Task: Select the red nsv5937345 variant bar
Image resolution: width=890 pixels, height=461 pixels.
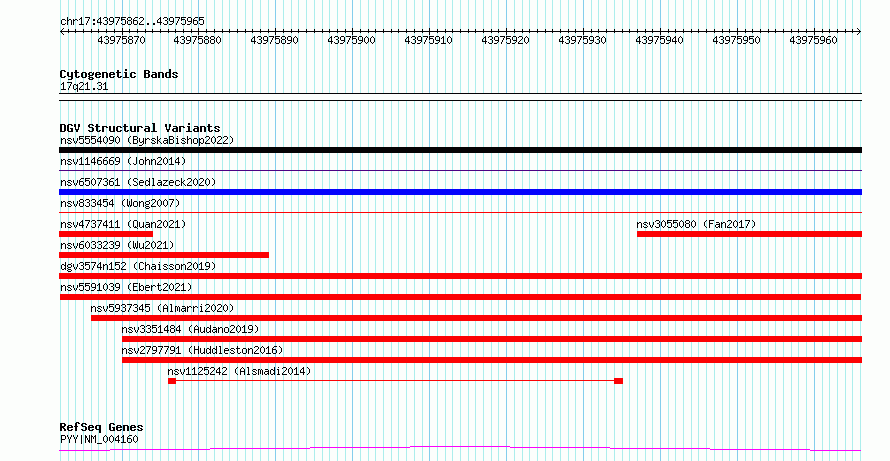Action: coord(477,318)
